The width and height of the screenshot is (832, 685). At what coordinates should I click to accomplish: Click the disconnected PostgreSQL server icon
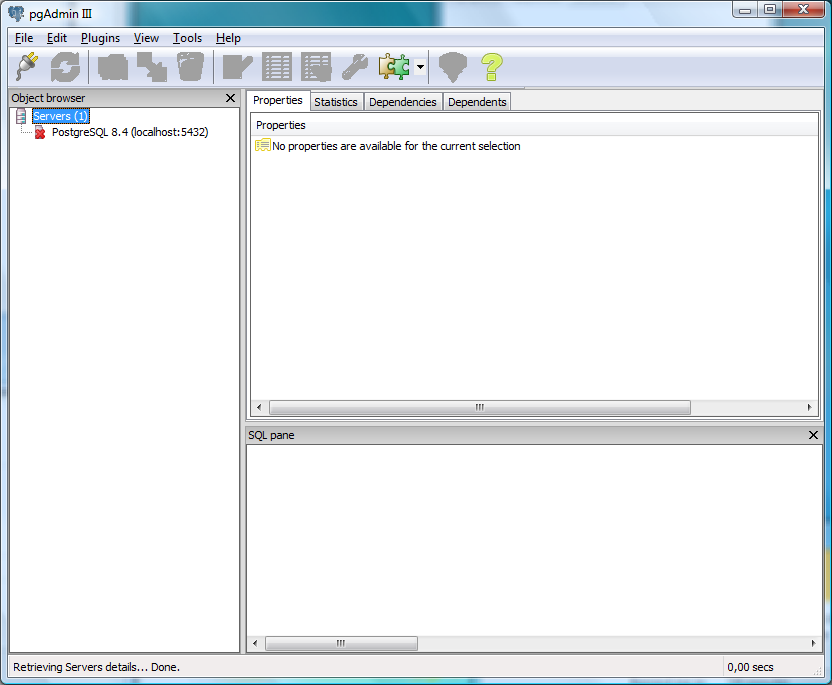point(40,132)
